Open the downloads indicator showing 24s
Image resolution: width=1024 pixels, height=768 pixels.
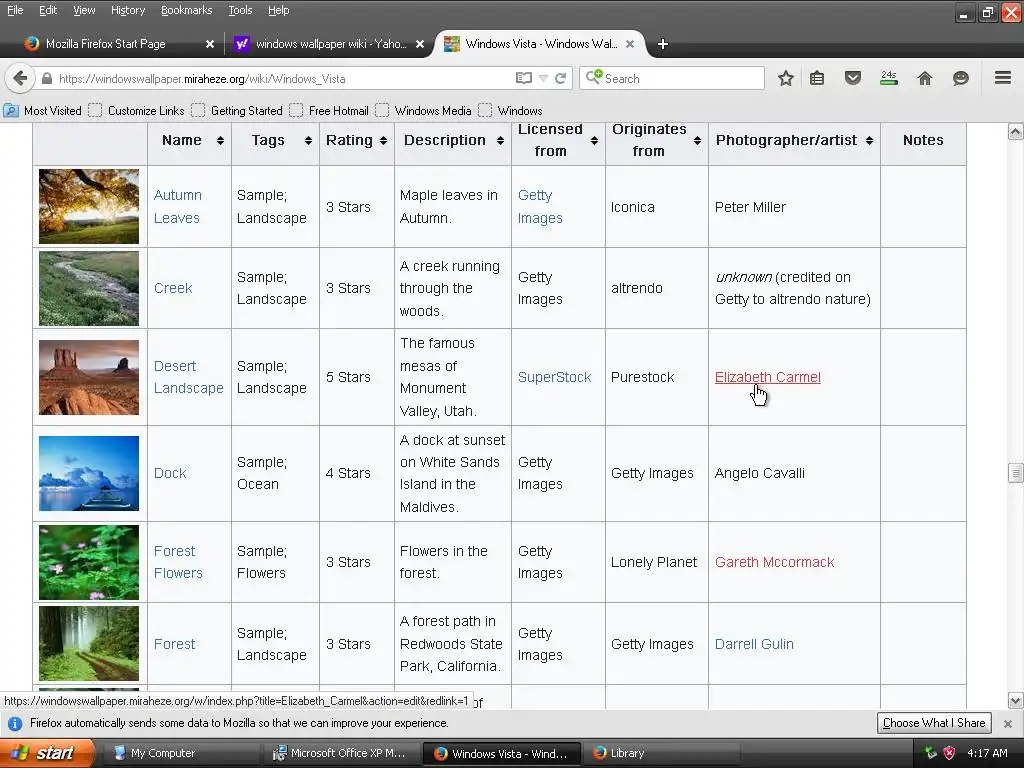click(889, 78)
